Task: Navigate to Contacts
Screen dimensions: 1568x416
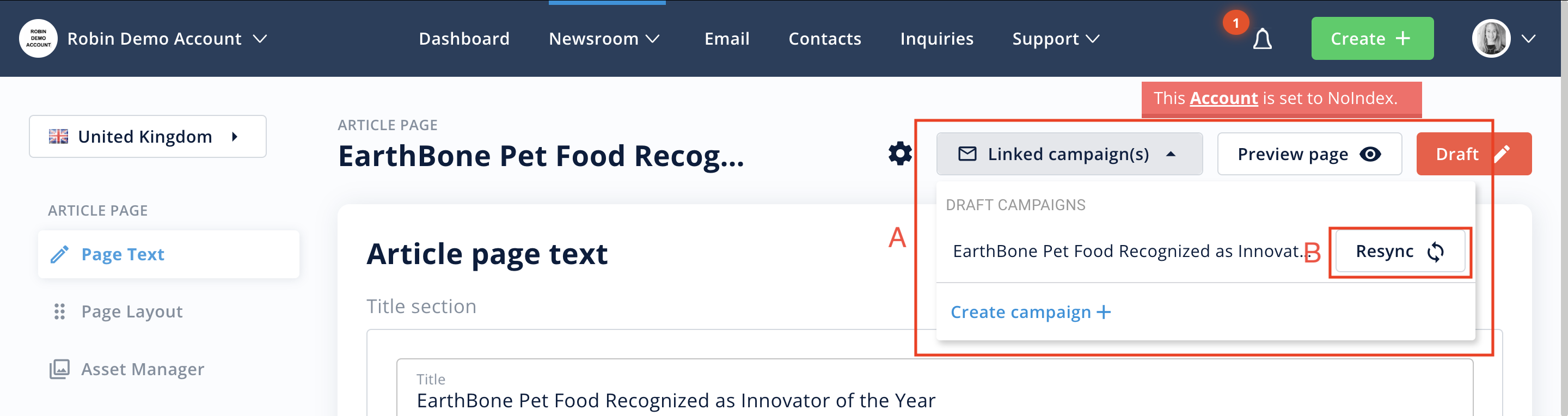Action: [x=825, y=38]
